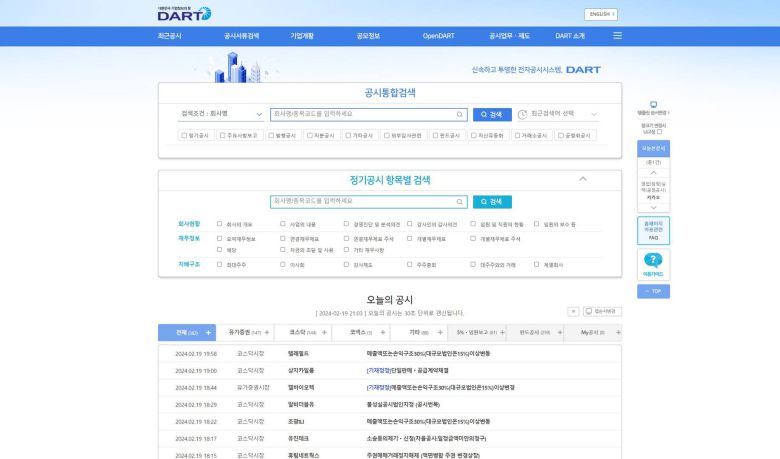Check the 지분공시 checkbox
780x459 pixels.
coord(309,135)
